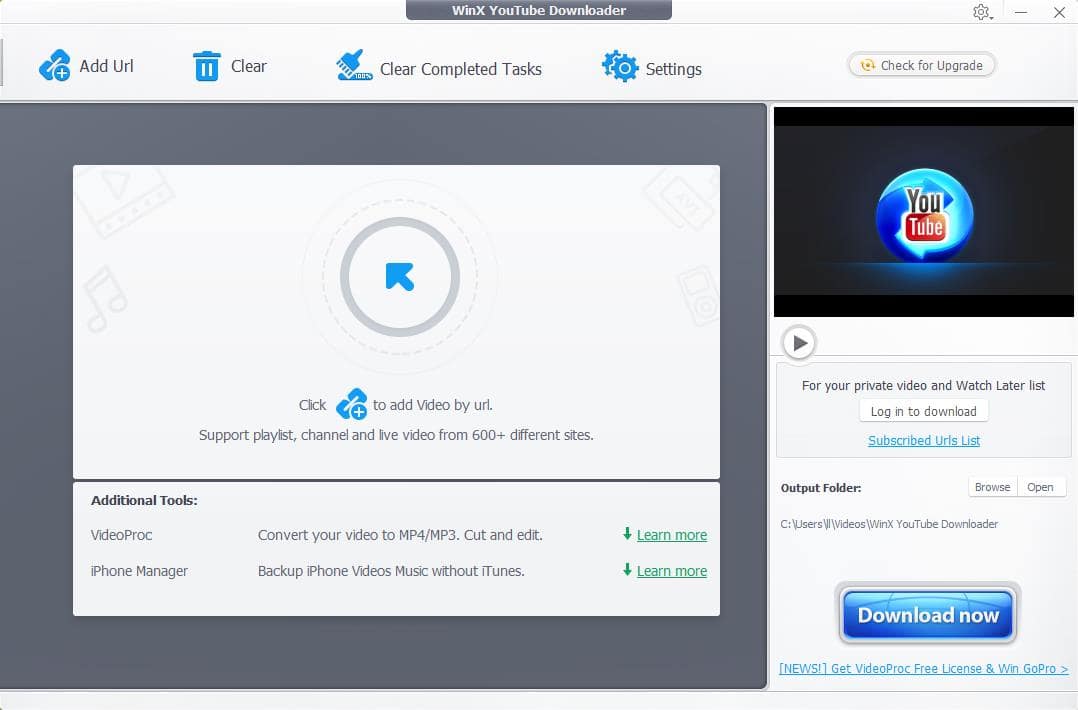The width and height of the screenshot is (1078, 710).
Task: Click the Clear Completed Tasks broom icon
Action: point(354,67)
